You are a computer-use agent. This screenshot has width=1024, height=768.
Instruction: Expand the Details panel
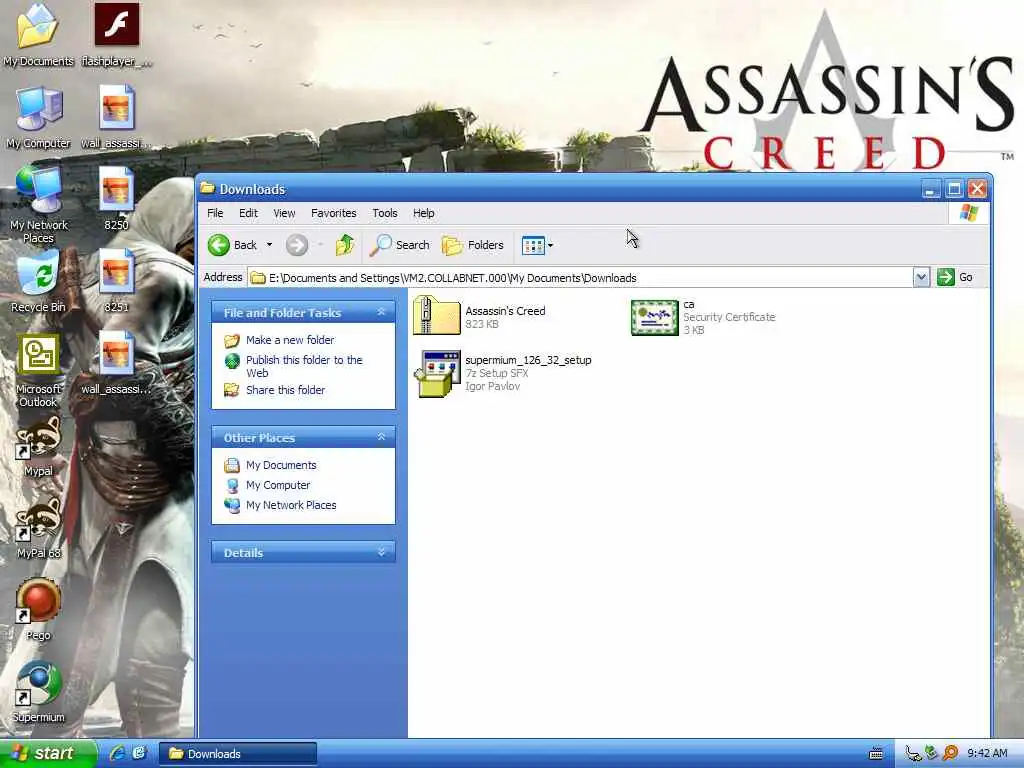pyautogui.click(x=381, y=552)
